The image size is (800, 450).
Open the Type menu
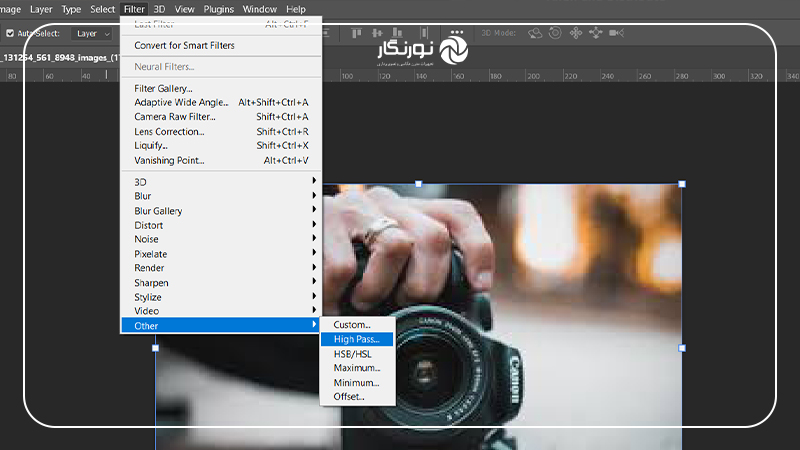click(71, 9)
